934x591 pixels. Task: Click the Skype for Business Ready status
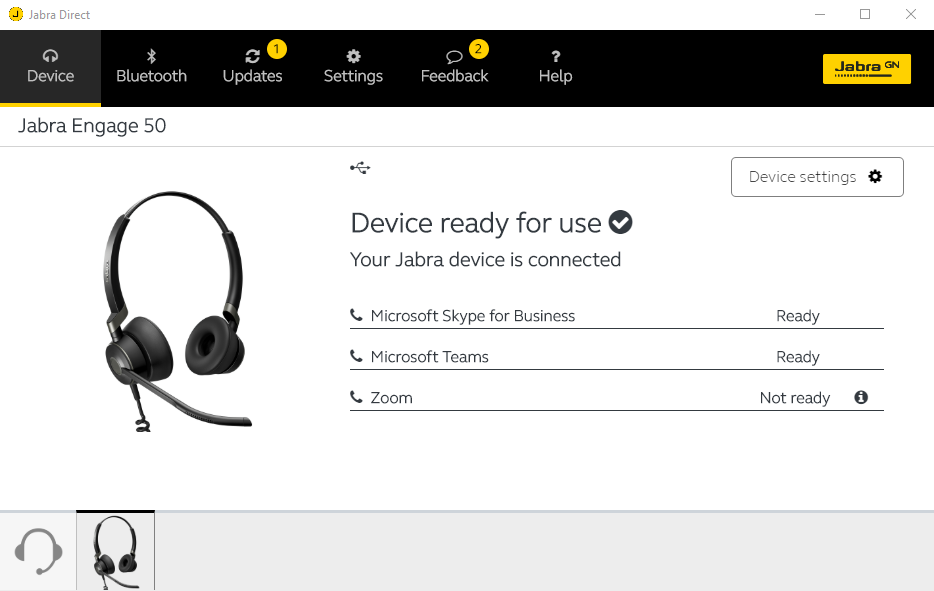(798, 316)
